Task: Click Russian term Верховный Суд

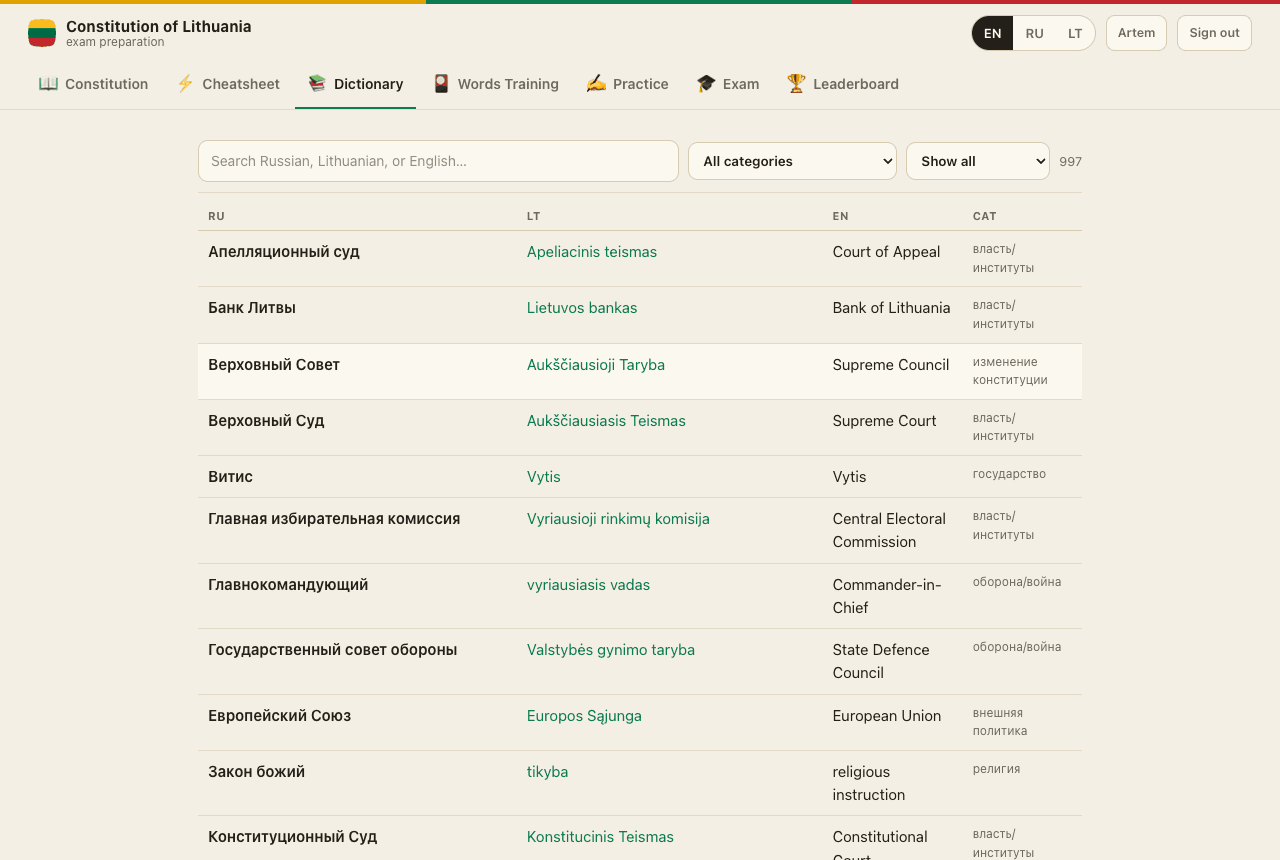Action: (x=266, y=421)
